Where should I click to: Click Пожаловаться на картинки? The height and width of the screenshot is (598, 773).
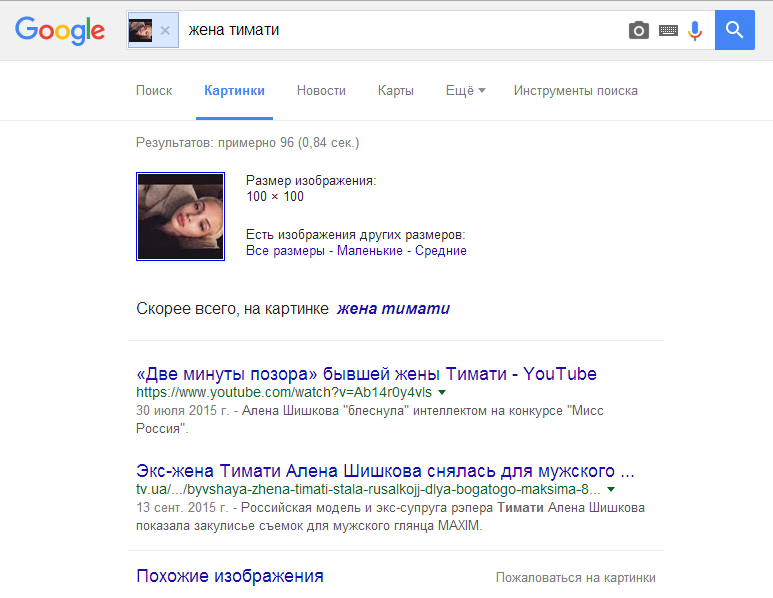click(x=575, y=577)
